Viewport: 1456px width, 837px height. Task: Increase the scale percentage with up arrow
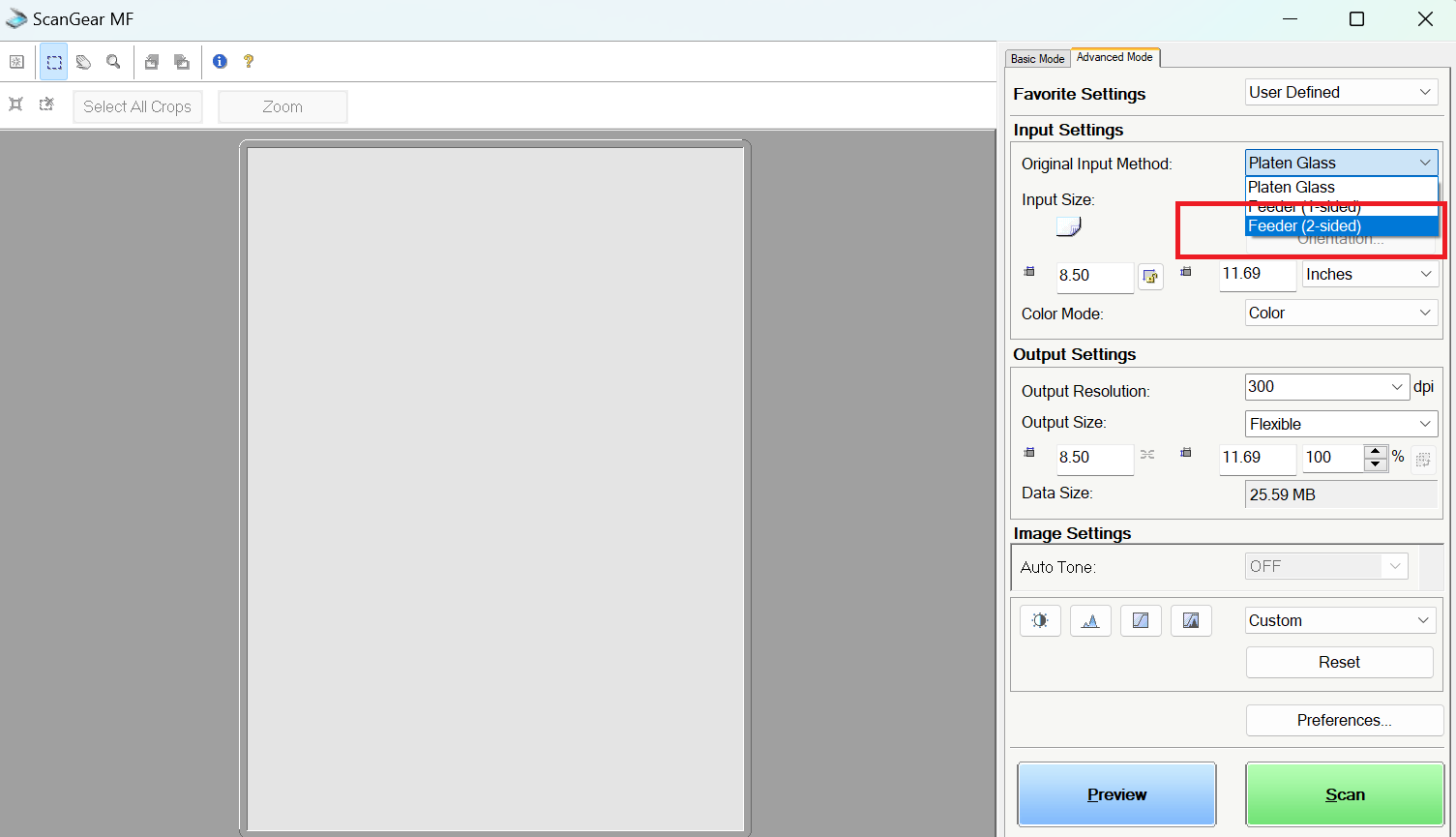click(1375, 451)
